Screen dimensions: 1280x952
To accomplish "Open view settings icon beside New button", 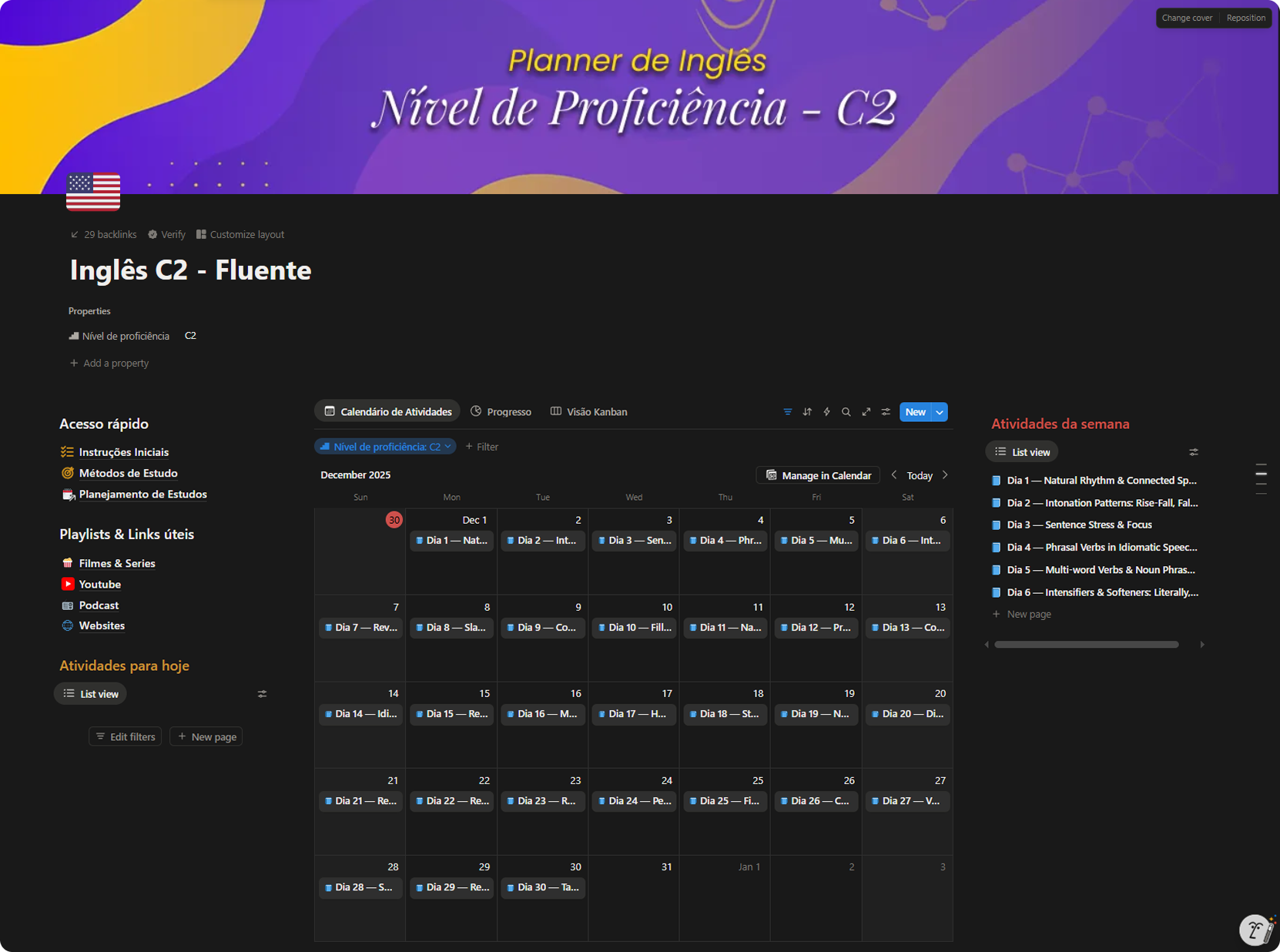I will (x=886, y=412).
